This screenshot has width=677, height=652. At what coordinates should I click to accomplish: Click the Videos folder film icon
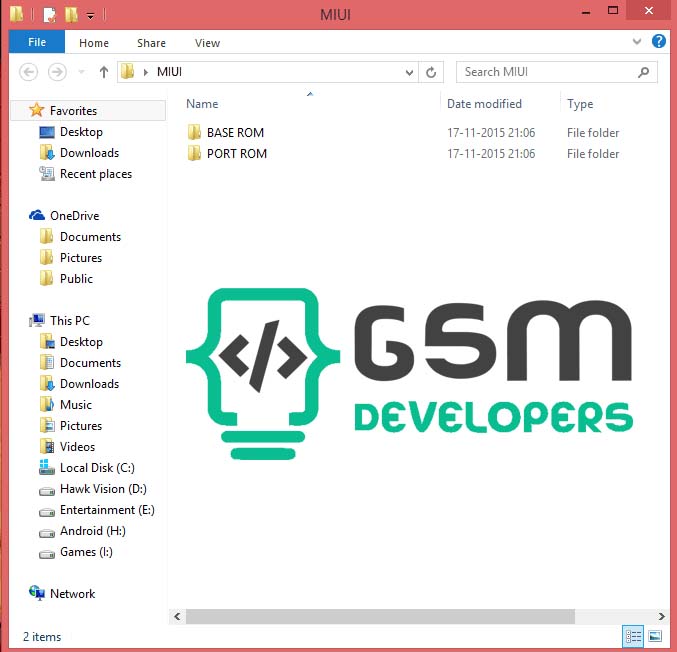(47, 446)
